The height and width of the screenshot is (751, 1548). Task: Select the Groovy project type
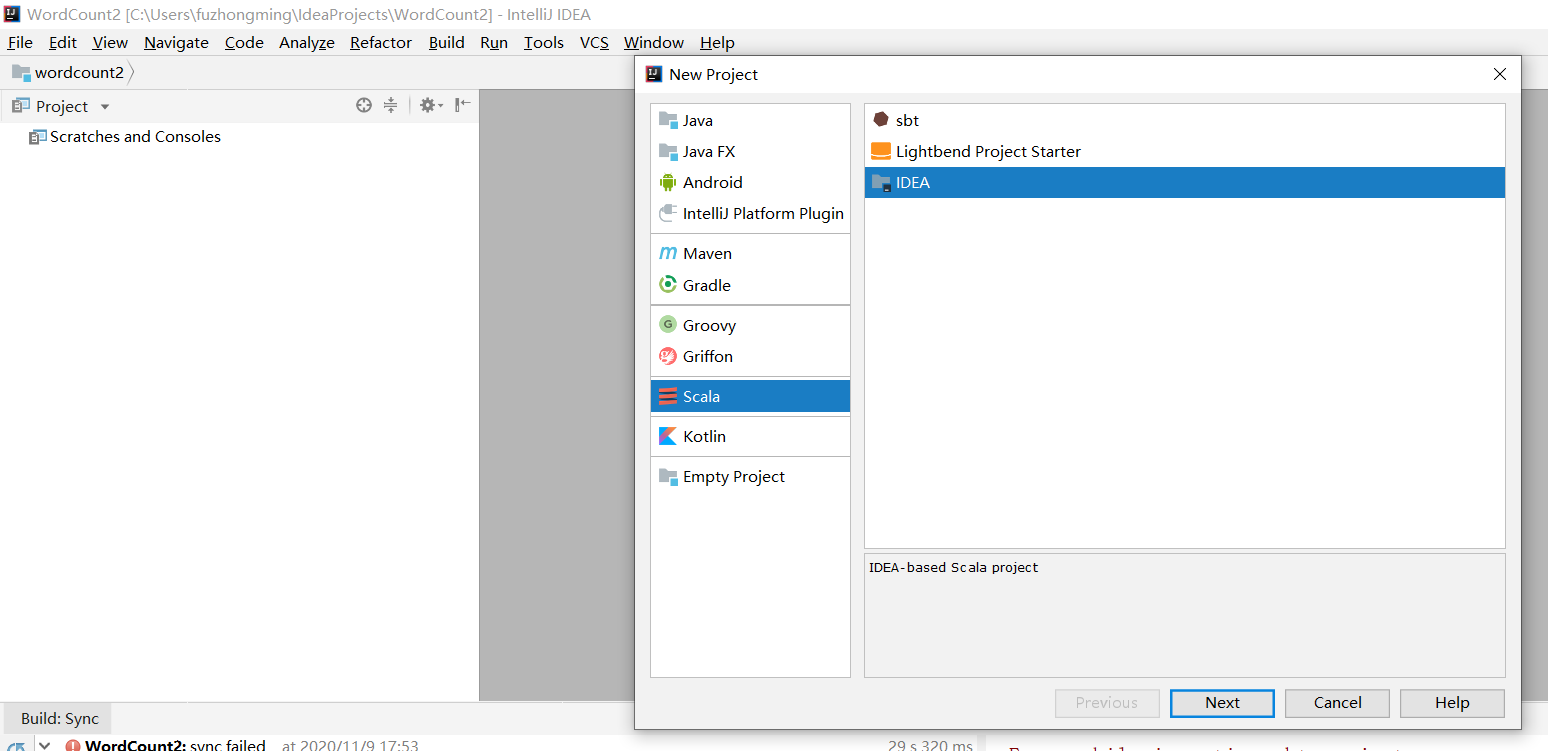point(708,324)
